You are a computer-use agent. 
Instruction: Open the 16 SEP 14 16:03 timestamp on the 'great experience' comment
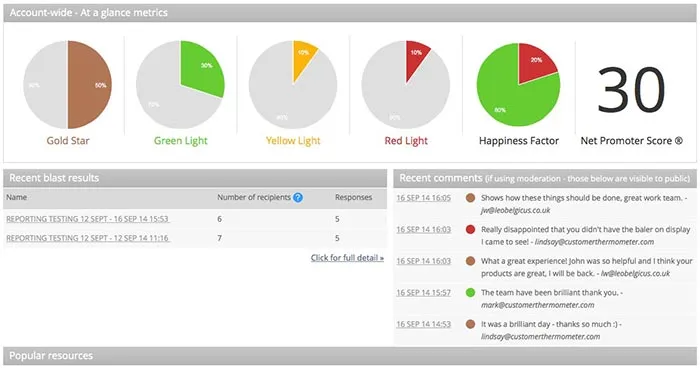424,261
